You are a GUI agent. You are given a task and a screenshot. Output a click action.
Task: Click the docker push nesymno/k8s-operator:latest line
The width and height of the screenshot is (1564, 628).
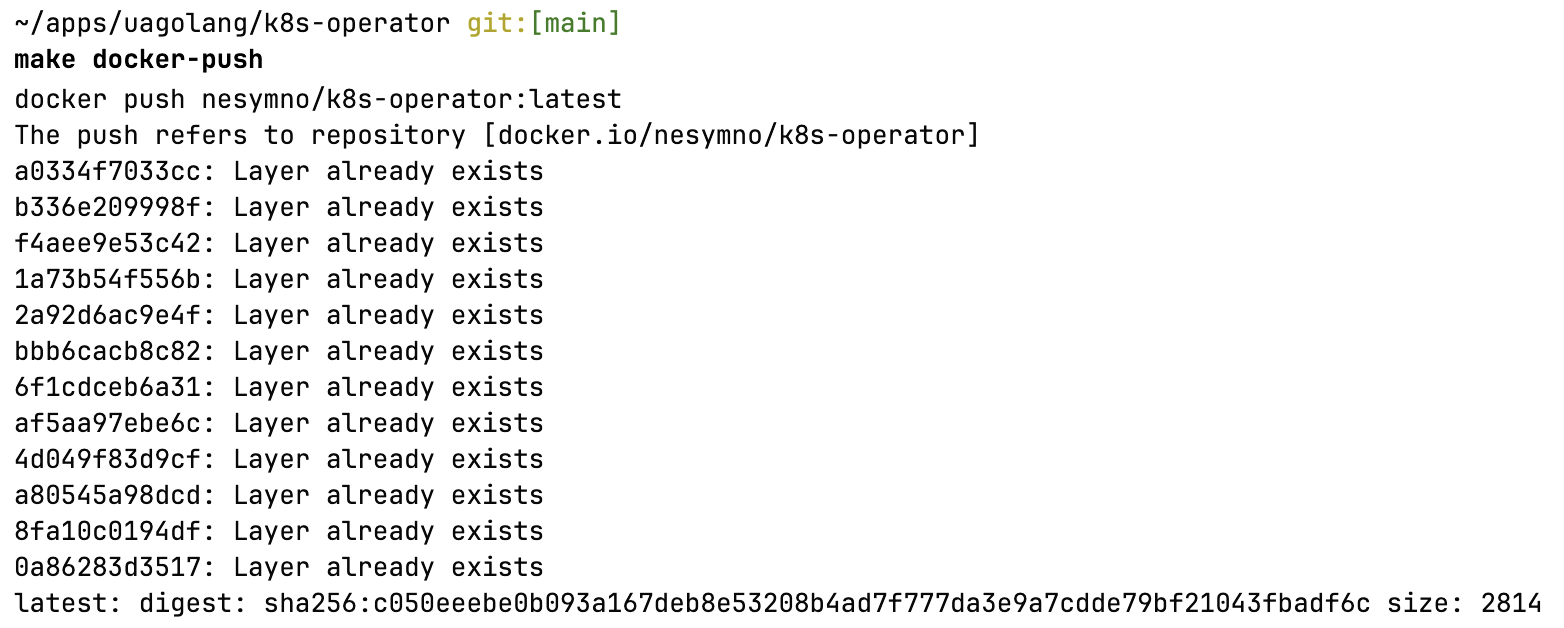tap(318, 99)
